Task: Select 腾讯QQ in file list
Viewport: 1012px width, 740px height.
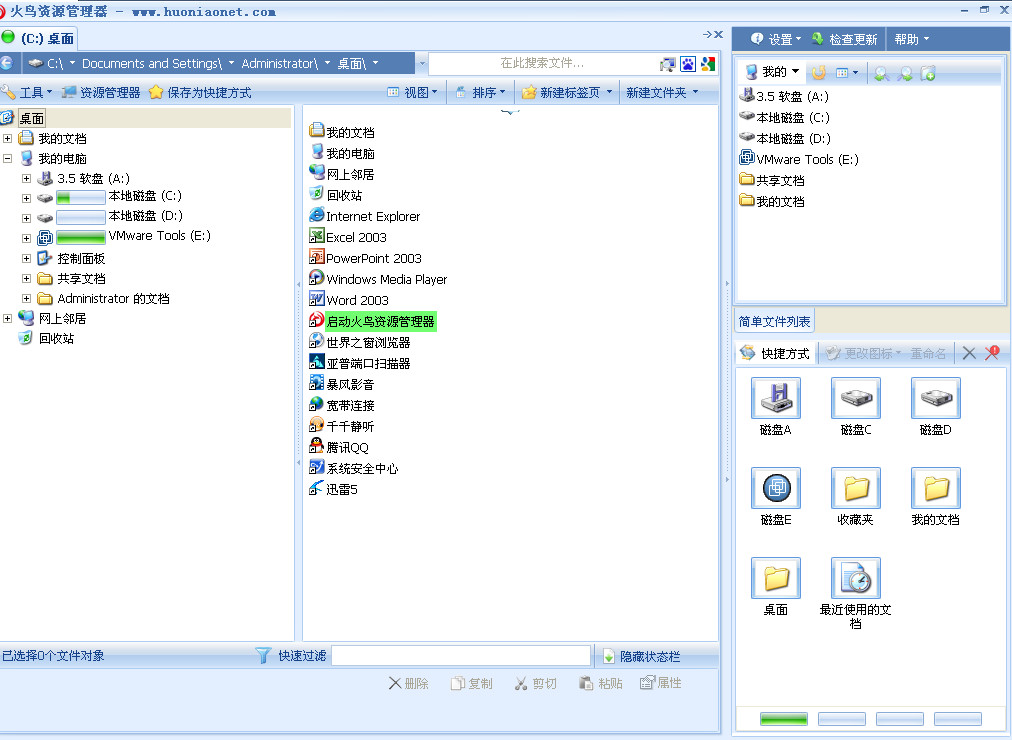Action: pyautogui.click(x=339, y=447)
